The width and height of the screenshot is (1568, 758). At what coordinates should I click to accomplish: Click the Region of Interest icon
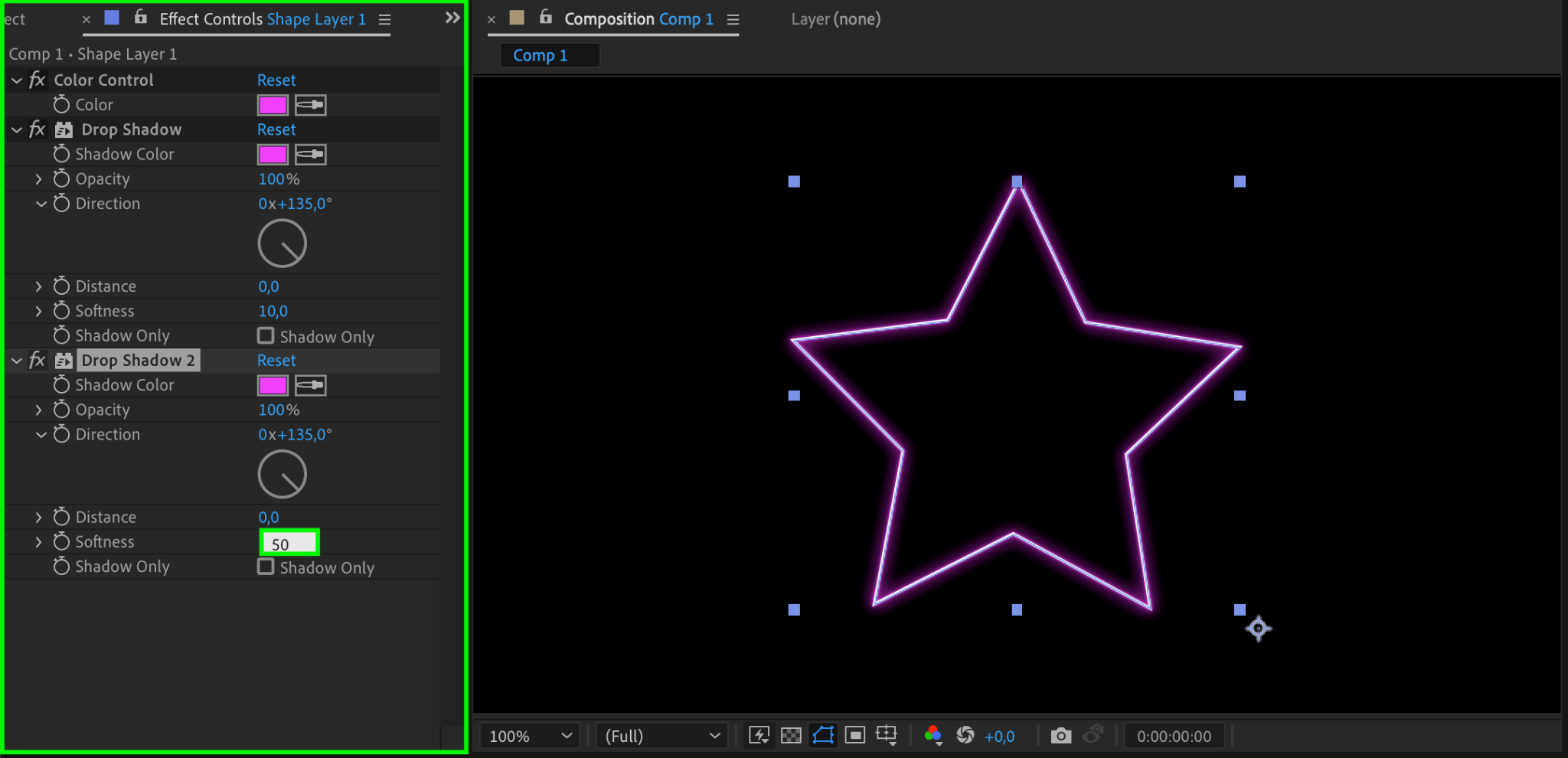tap(855, 736)
